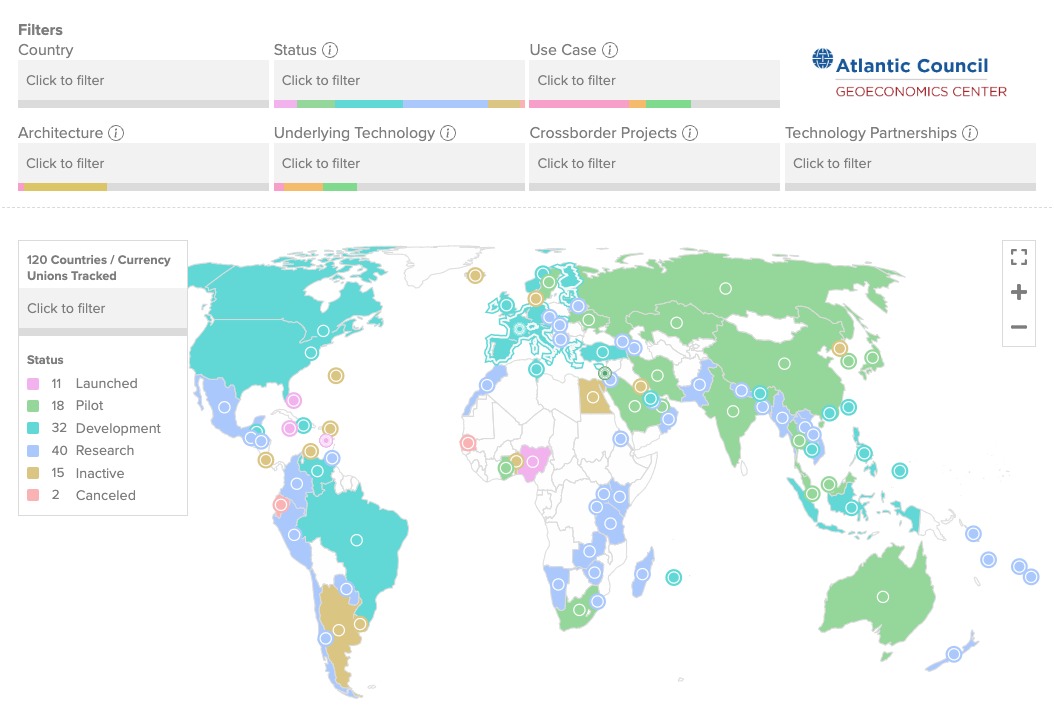Click the Crossborder Projects info icon
This screenshot has width=1054, height=708.
coord(690,133)
